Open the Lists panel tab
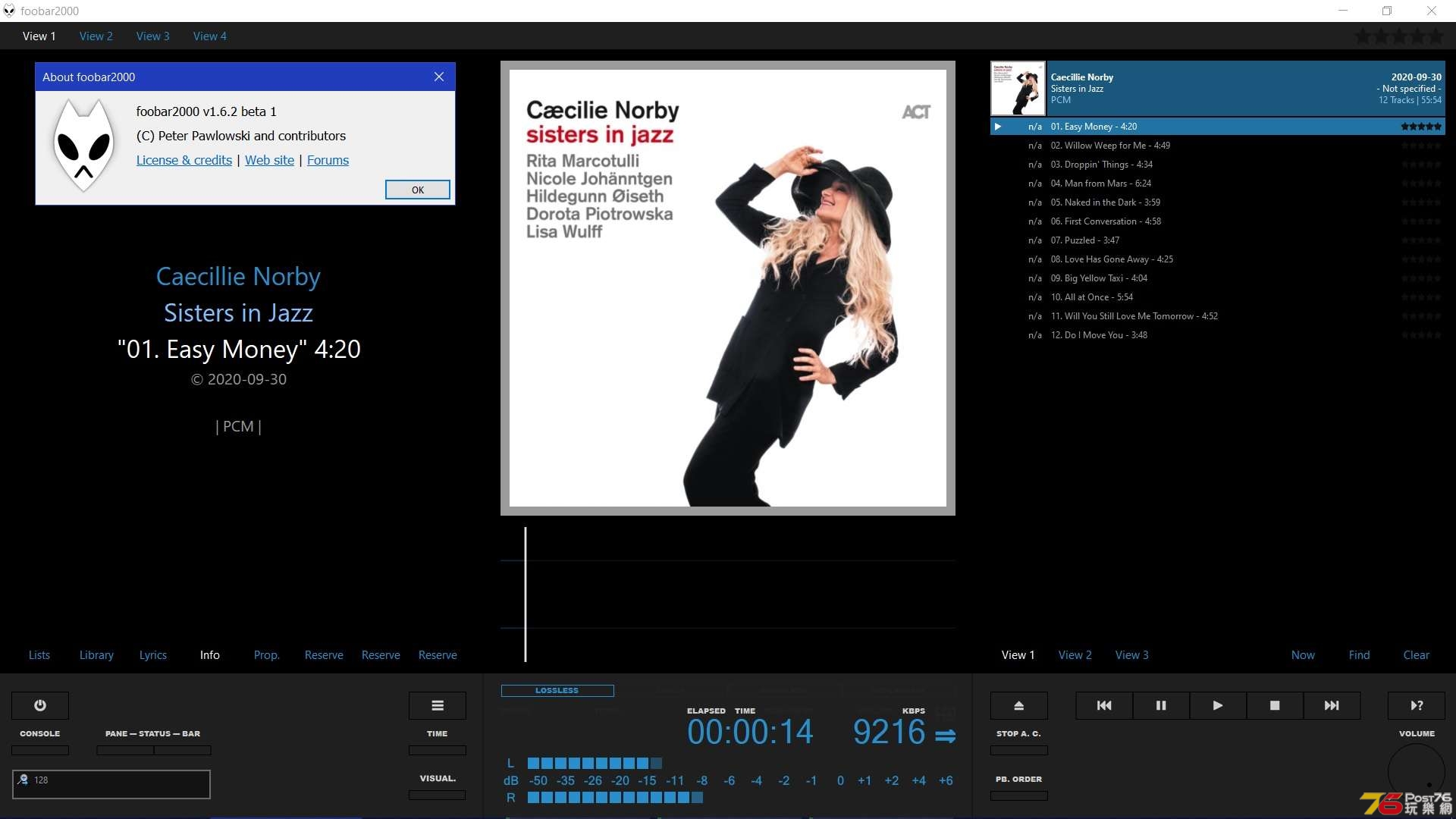 click(x=39, y=655)
